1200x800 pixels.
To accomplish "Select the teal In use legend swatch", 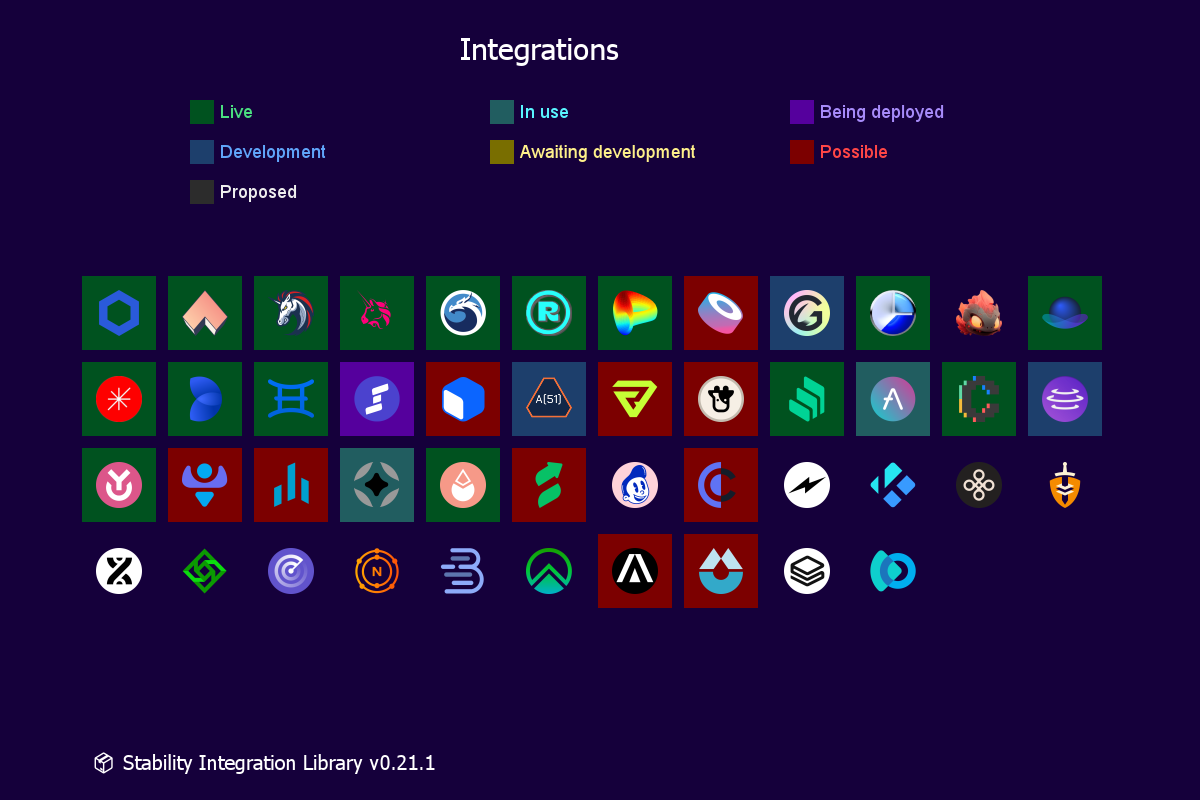I will [502, 112].
